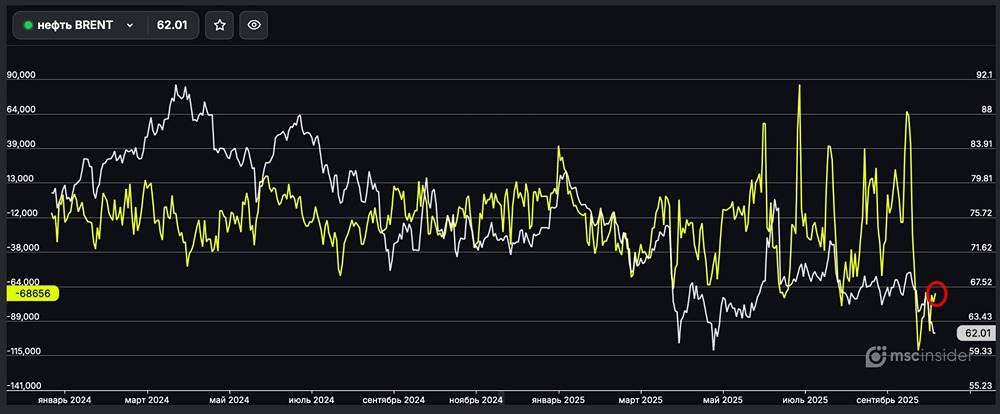Click the -12,000 left axis value
The image size is (1000, 414).
pos(22,214)
